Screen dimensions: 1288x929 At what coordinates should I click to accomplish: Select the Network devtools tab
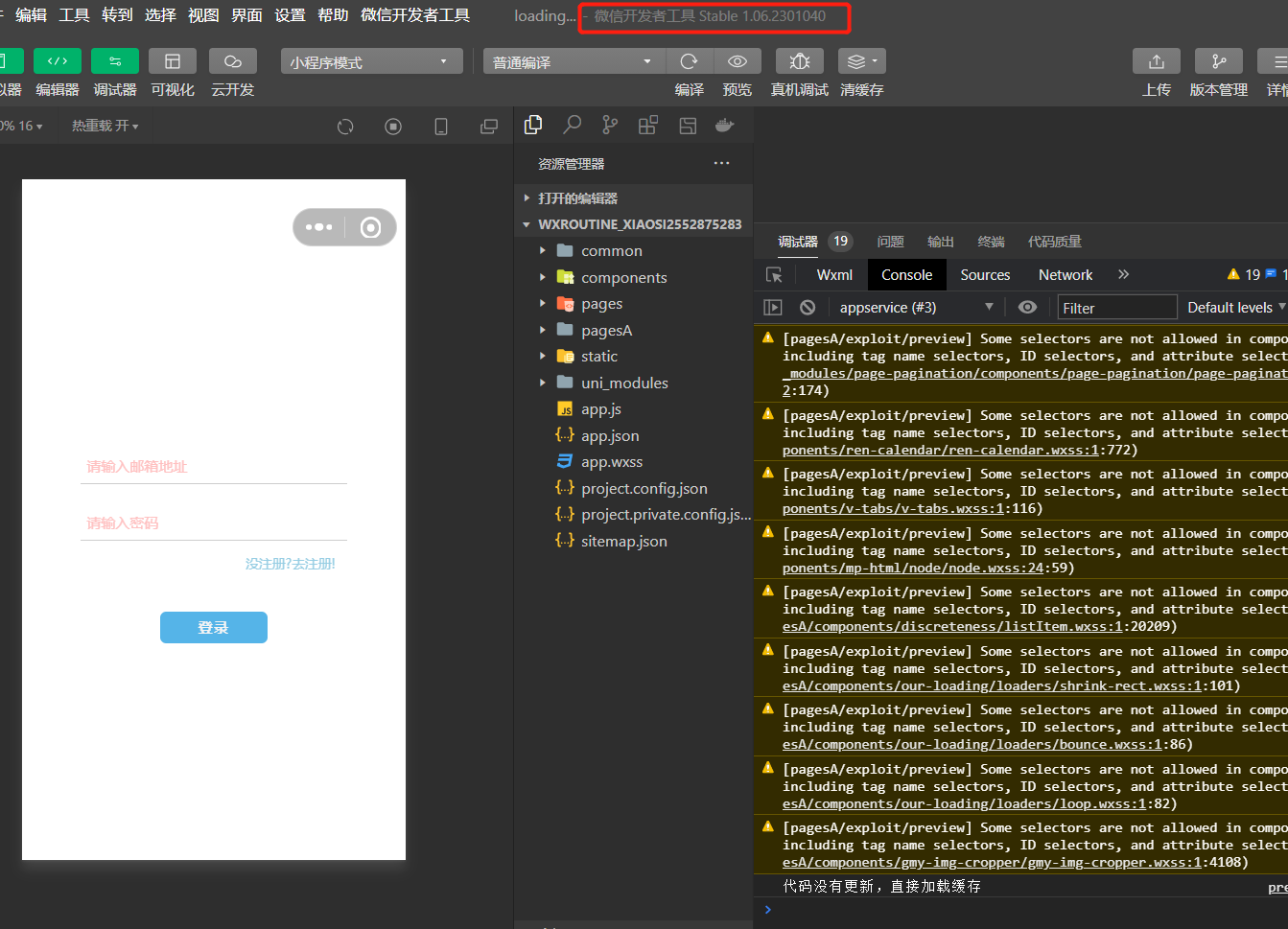click(1066, 275)
